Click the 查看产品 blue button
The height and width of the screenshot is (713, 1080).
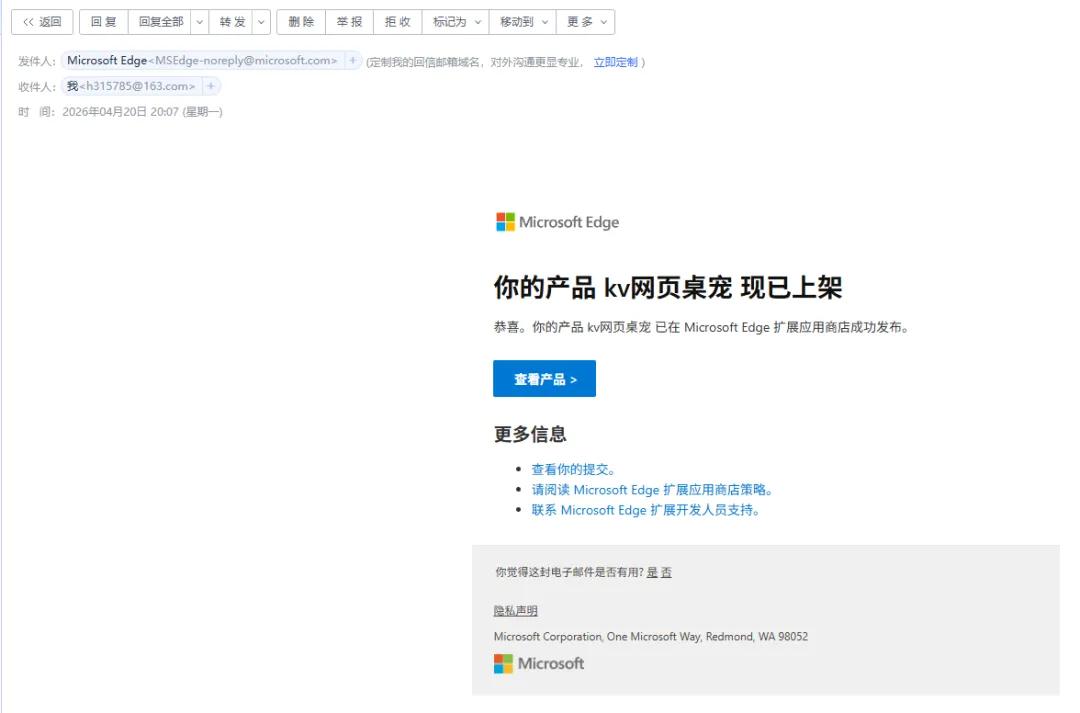(x=544, y=378)
